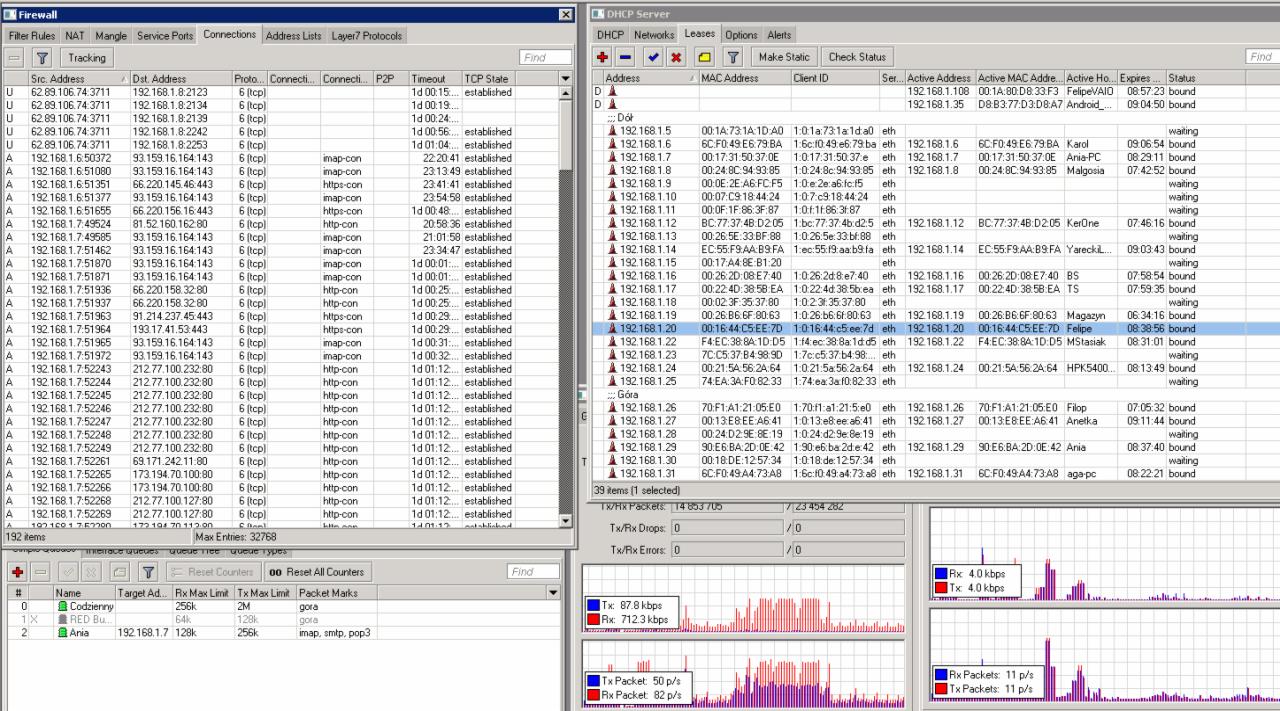This screenshot has width=1280, height=711.
Task: Click lease icon of FelipeVAIO dynamic row
Action: pos(612,91)
